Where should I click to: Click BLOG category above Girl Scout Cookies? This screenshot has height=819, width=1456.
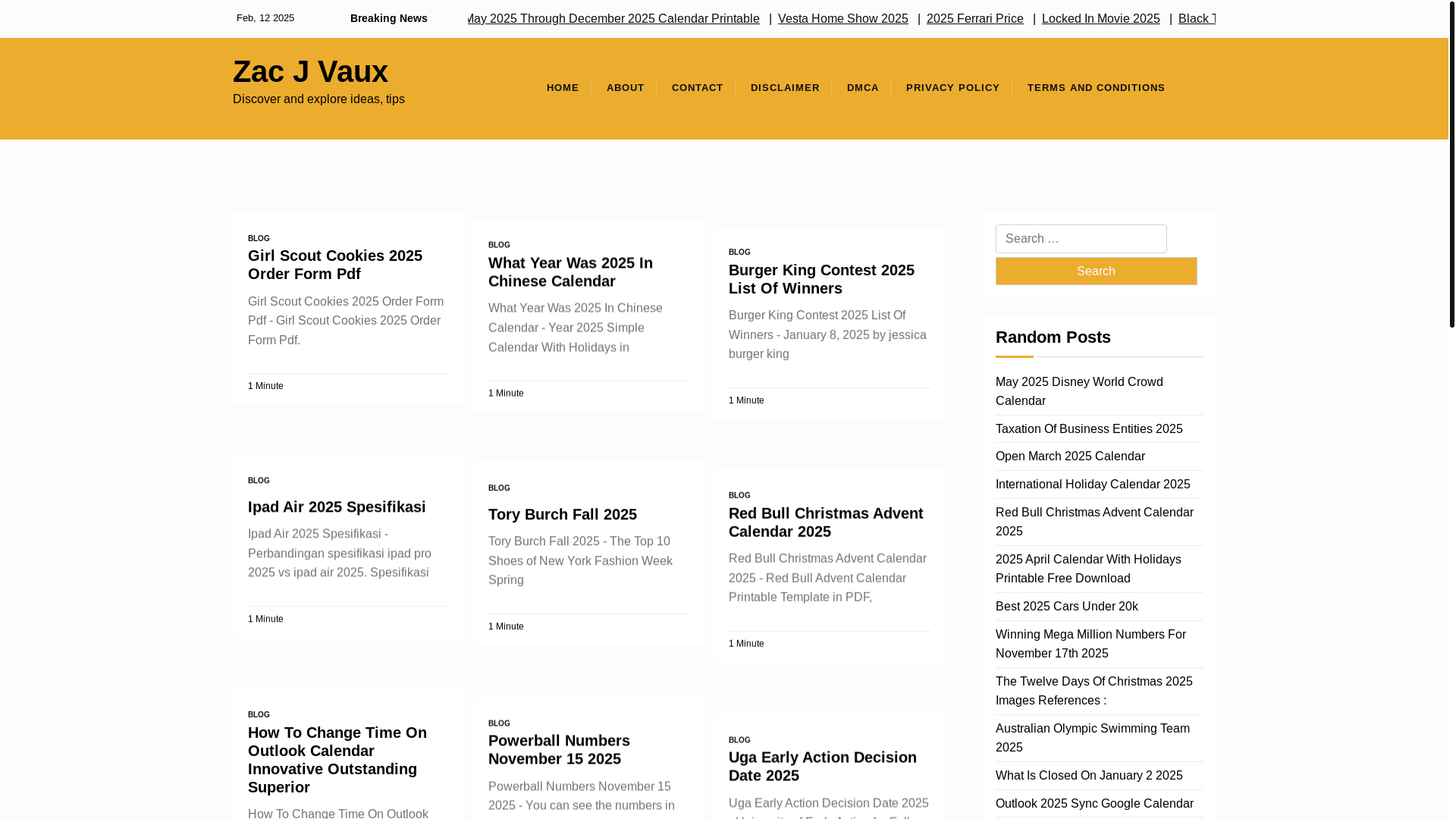pos(259,239)
